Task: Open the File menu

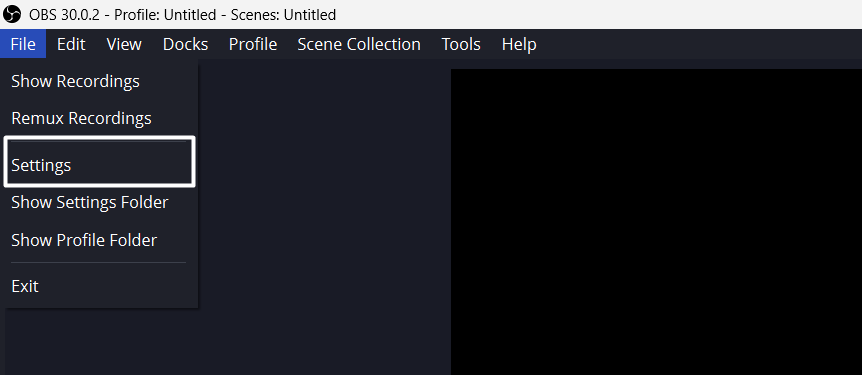Action: (x=23, y=44)
